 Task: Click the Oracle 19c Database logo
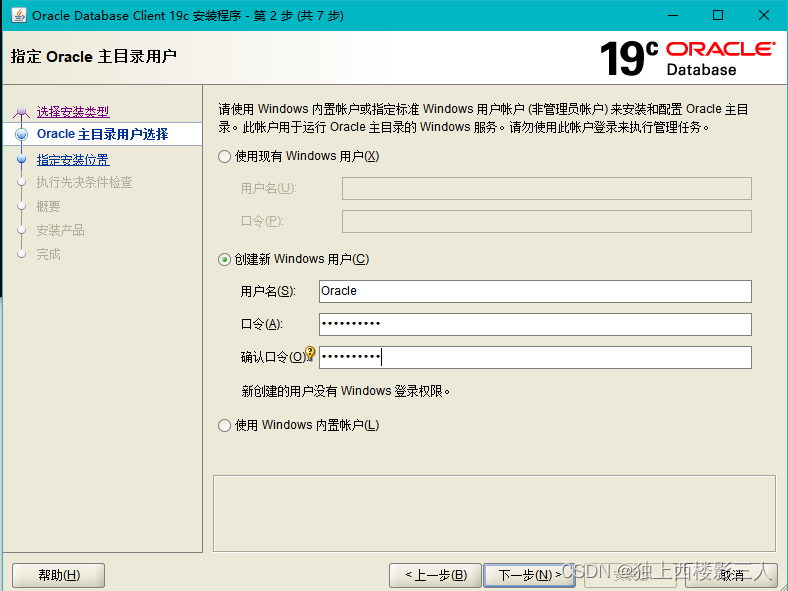click(x=687, y=59)
